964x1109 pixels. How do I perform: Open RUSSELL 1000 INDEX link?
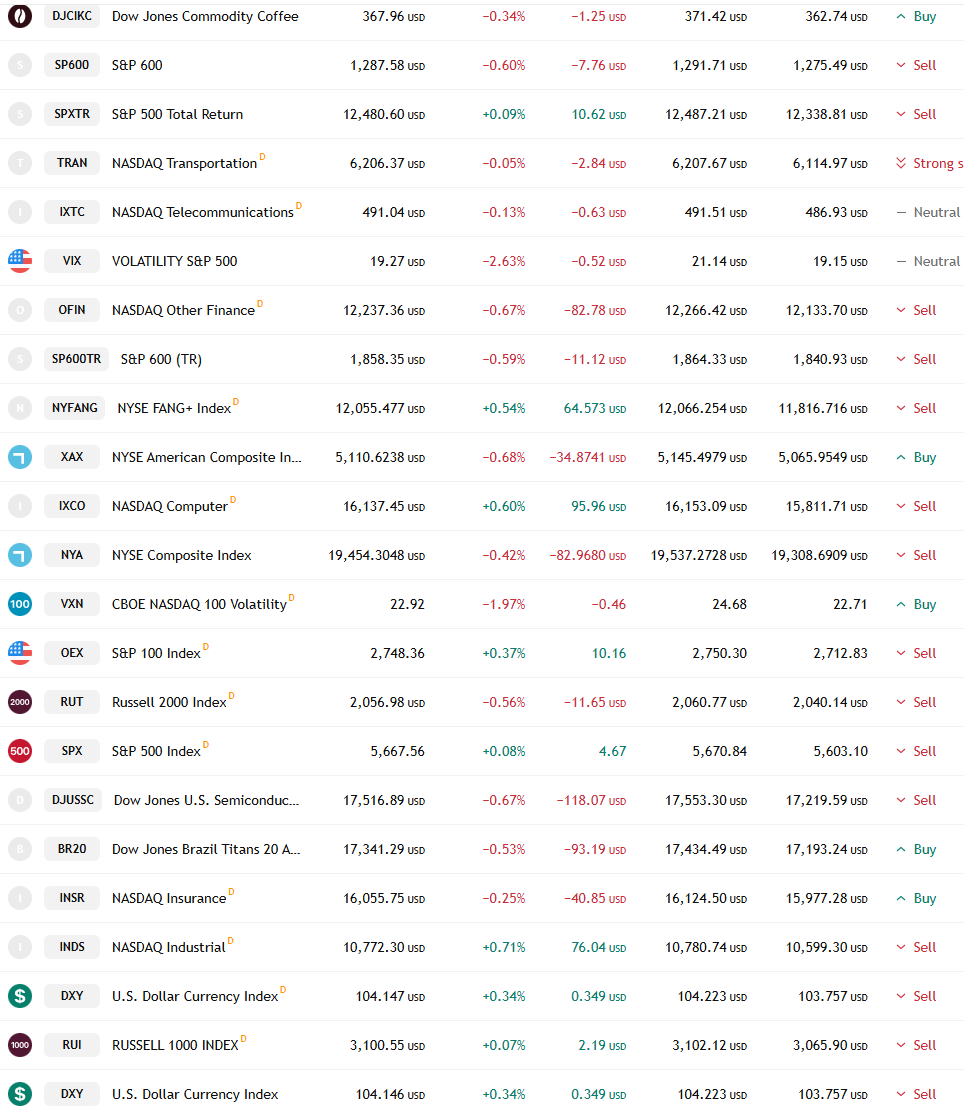[175, 1045]
